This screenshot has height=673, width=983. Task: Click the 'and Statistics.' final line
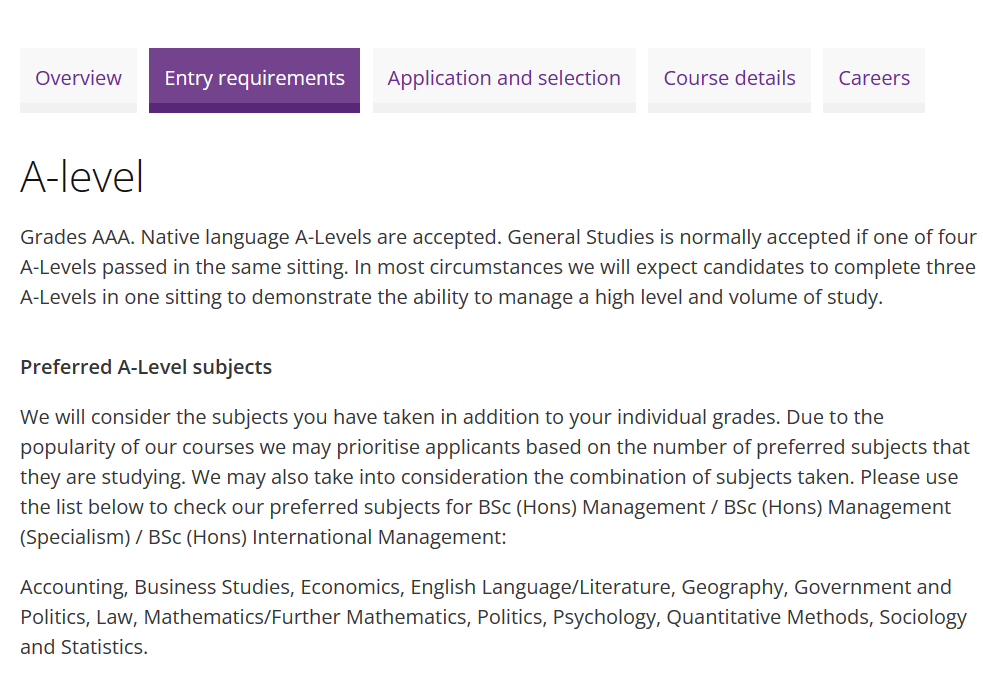pos(84,647)
